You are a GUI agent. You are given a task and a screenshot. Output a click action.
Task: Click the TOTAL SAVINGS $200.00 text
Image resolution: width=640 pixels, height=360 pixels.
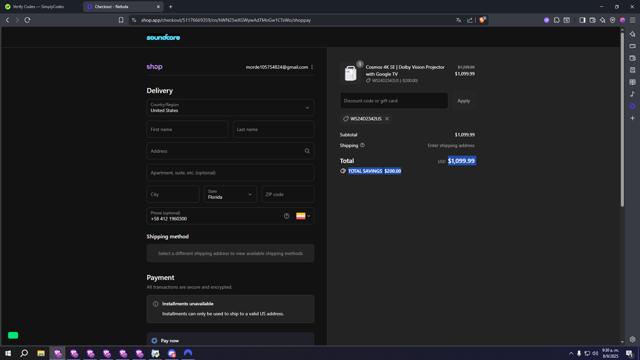374,171
